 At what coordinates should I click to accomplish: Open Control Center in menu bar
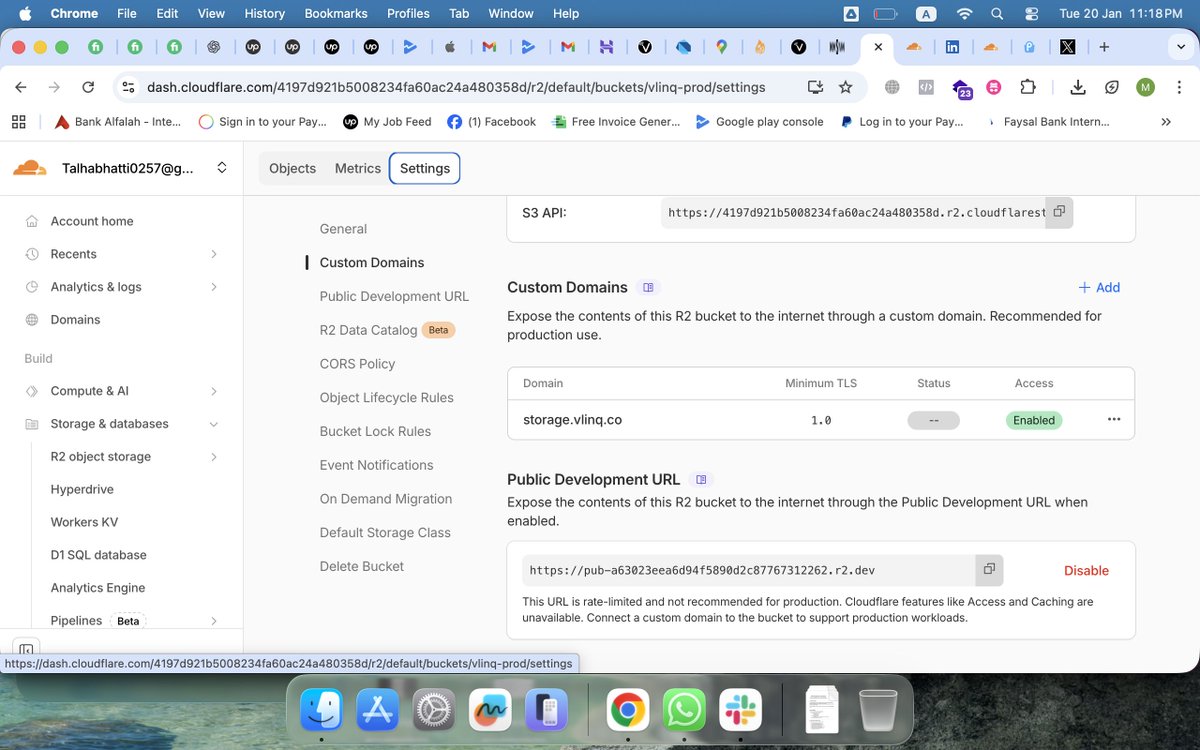pyautogui.click(x=1030, y=14)
